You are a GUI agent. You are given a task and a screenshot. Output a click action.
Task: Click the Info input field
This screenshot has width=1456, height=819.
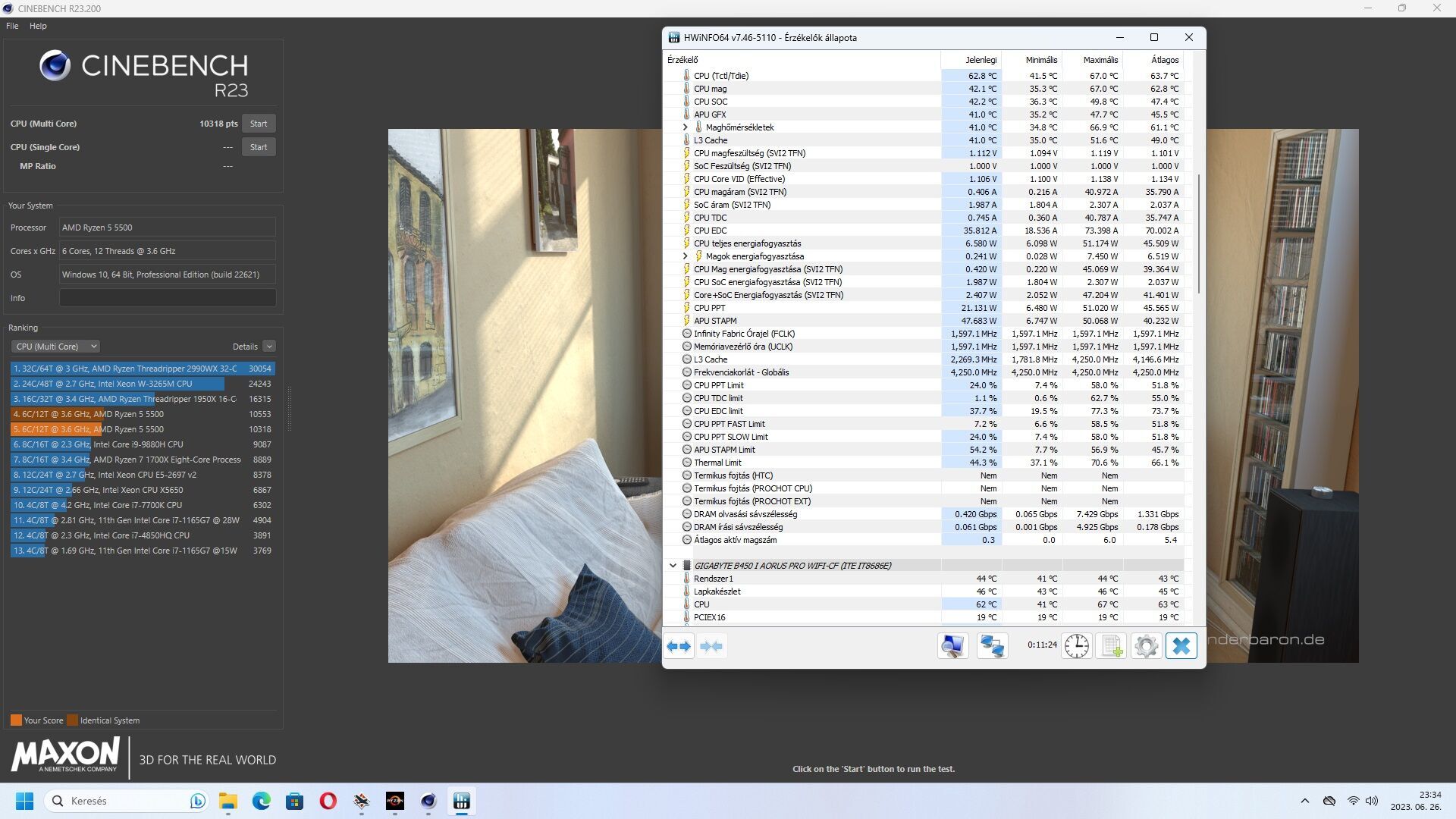pyautogui.click(x=168, y=298)
